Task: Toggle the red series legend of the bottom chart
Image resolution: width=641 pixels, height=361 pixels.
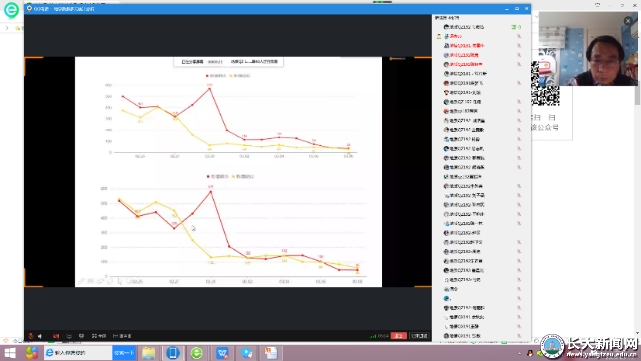Action: [x=217, y=177]
